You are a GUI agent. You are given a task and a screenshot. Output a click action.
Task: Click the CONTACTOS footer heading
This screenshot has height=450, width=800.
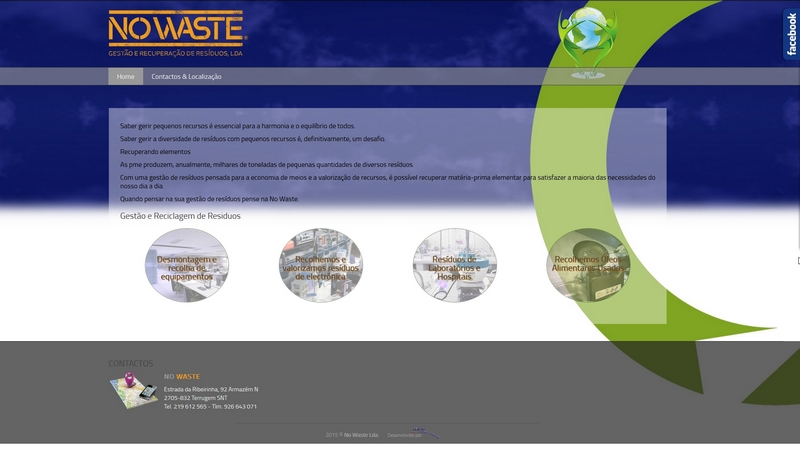(x=131, y=363)
